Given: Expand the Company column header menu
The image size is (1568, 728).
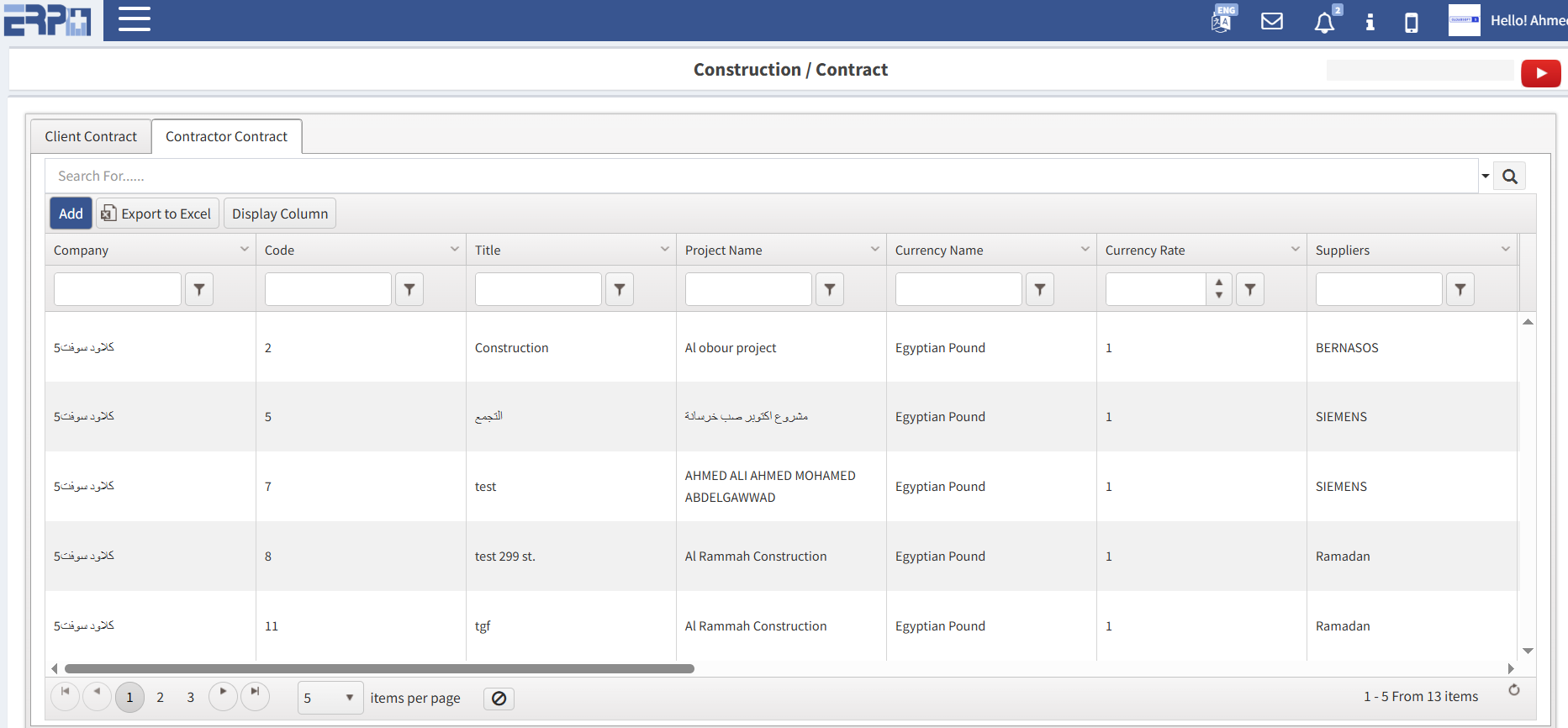Looking at the screenshot, I should pos(245,250).
